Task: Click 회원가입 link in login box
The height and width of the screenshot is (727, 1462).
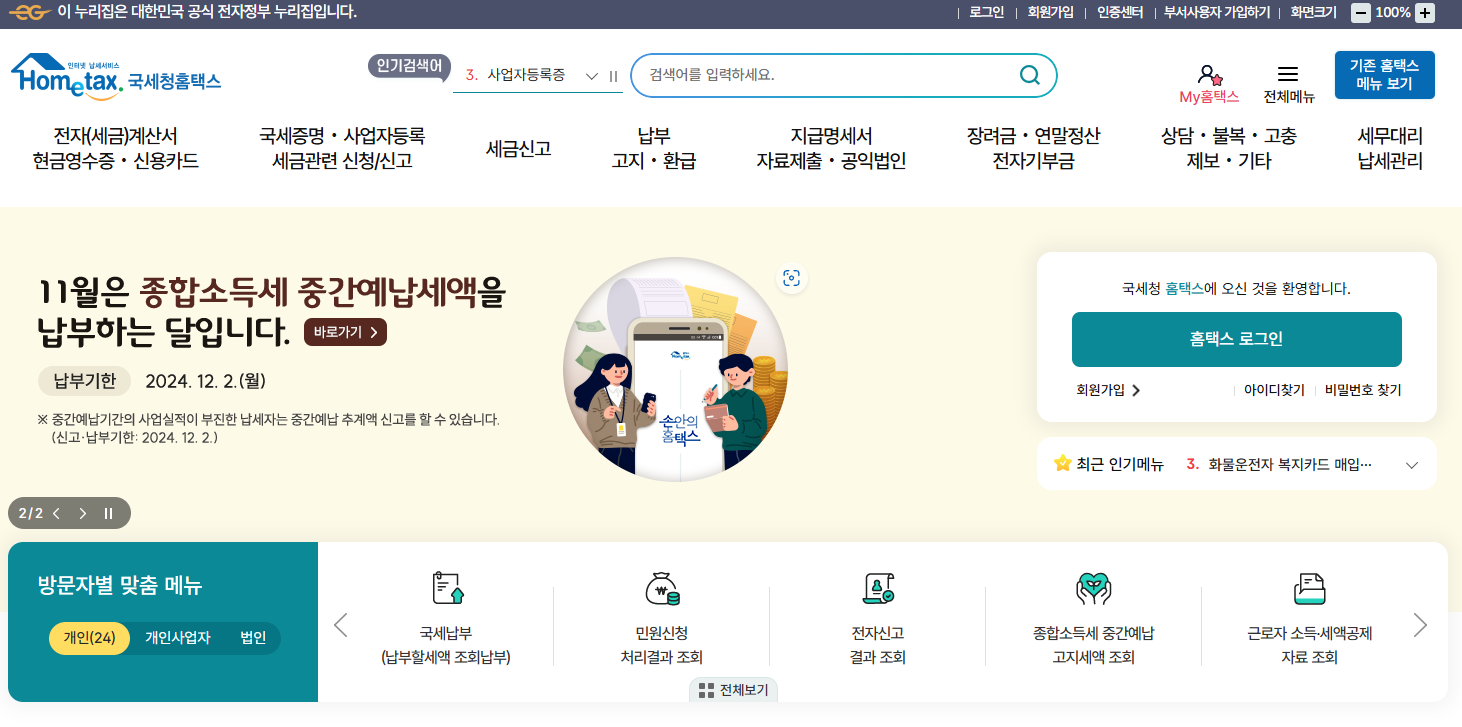Action: pyautogui.click(x=1108, y=390)
